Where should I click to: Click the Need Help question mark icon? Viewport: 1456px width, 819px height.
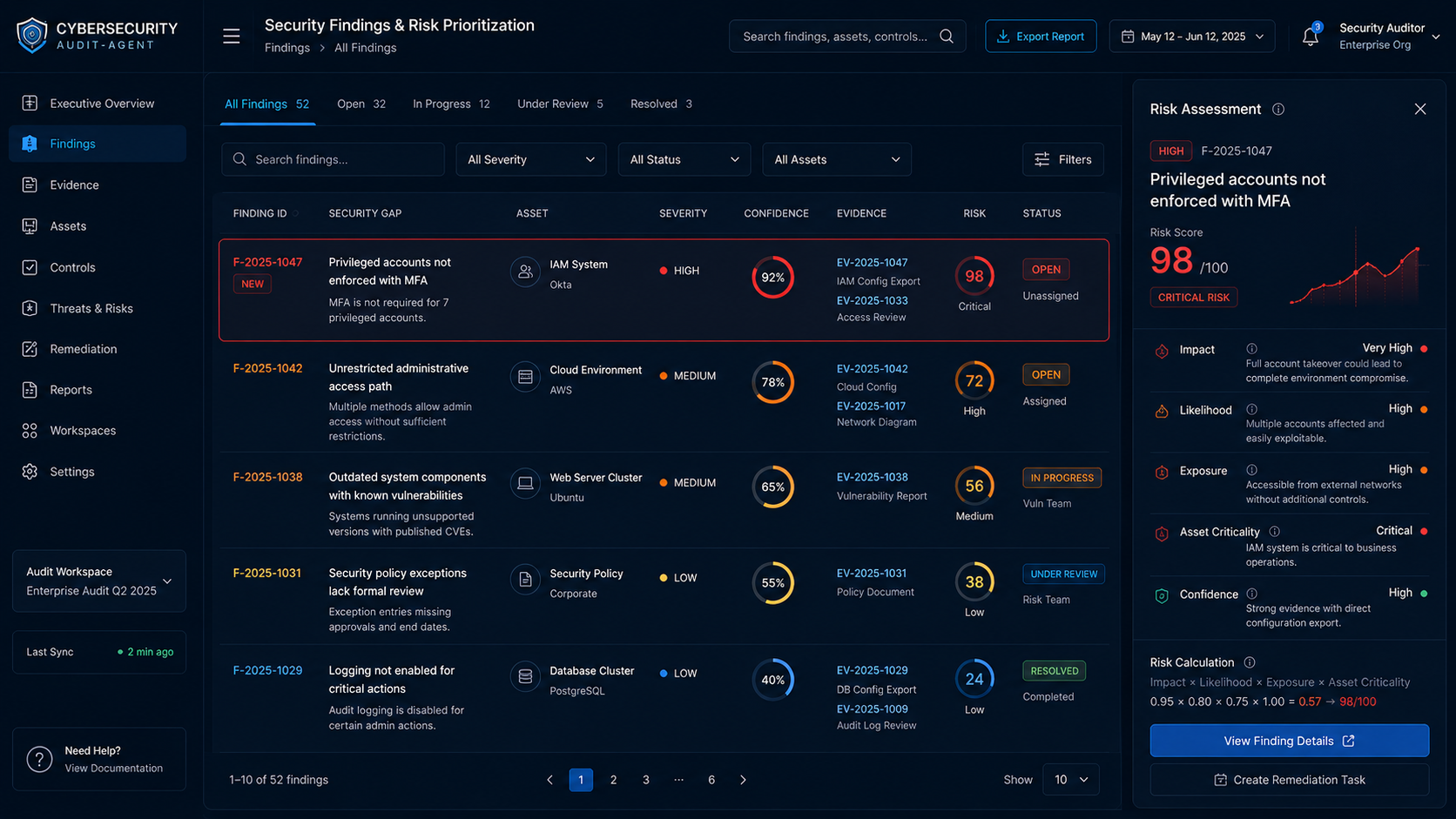pos(39,759)
